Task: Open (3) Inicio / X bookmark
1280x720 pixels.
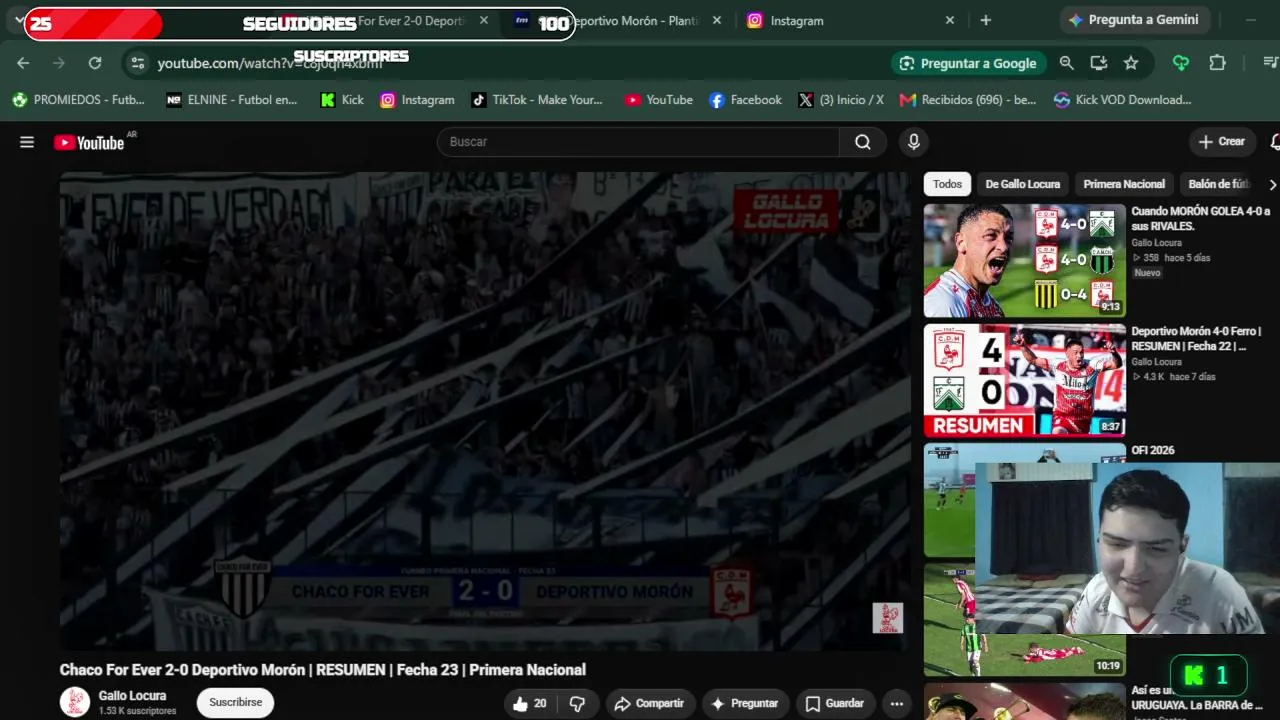Action: pos(841,100)
